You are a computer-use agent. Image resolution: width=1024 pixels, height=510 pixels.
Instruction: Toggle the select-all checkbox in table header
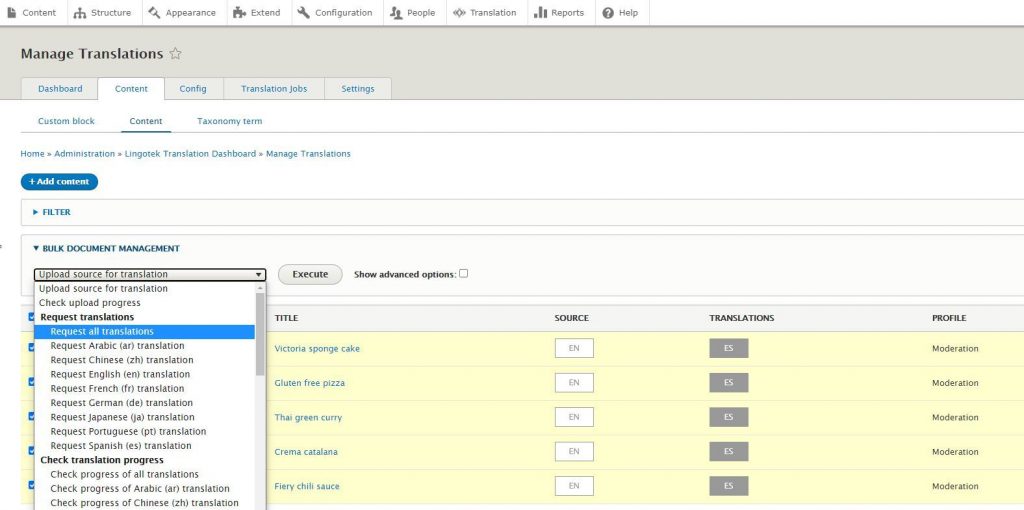click(x=29, y=318)
